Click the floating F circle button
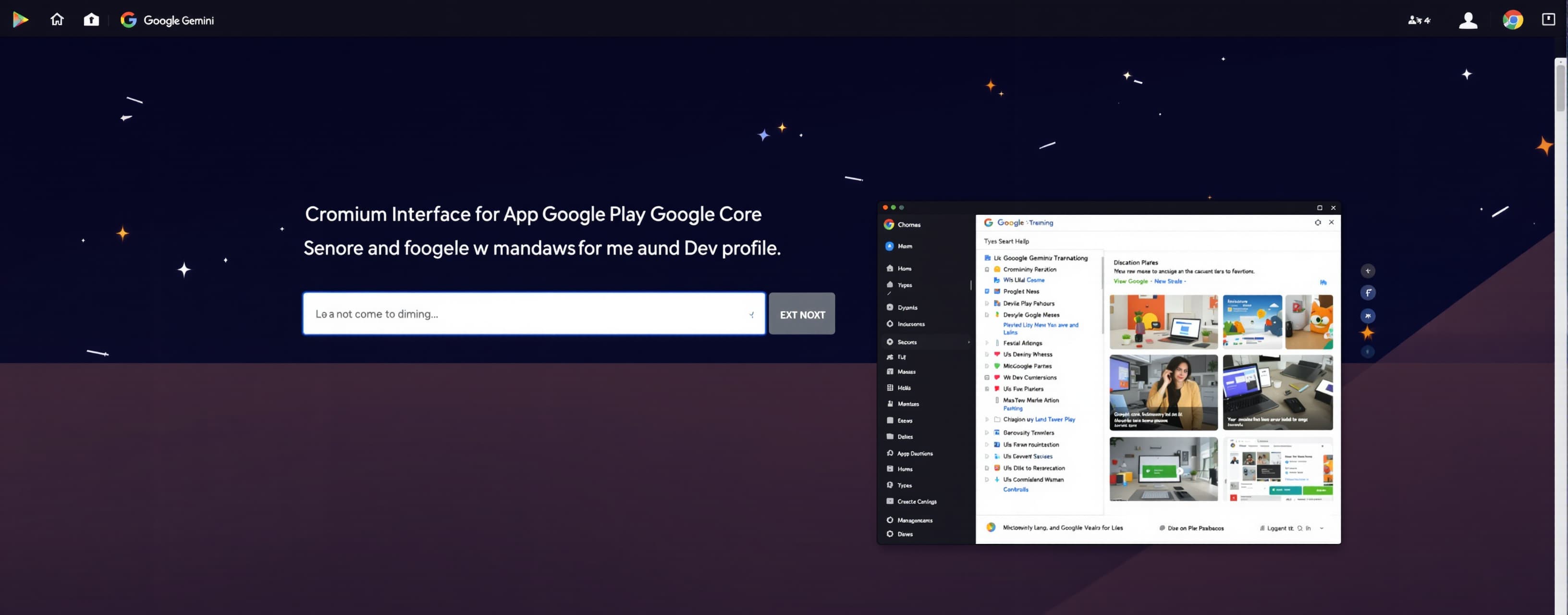This screenshot has height=615, width=1568. pos(1368,293)
